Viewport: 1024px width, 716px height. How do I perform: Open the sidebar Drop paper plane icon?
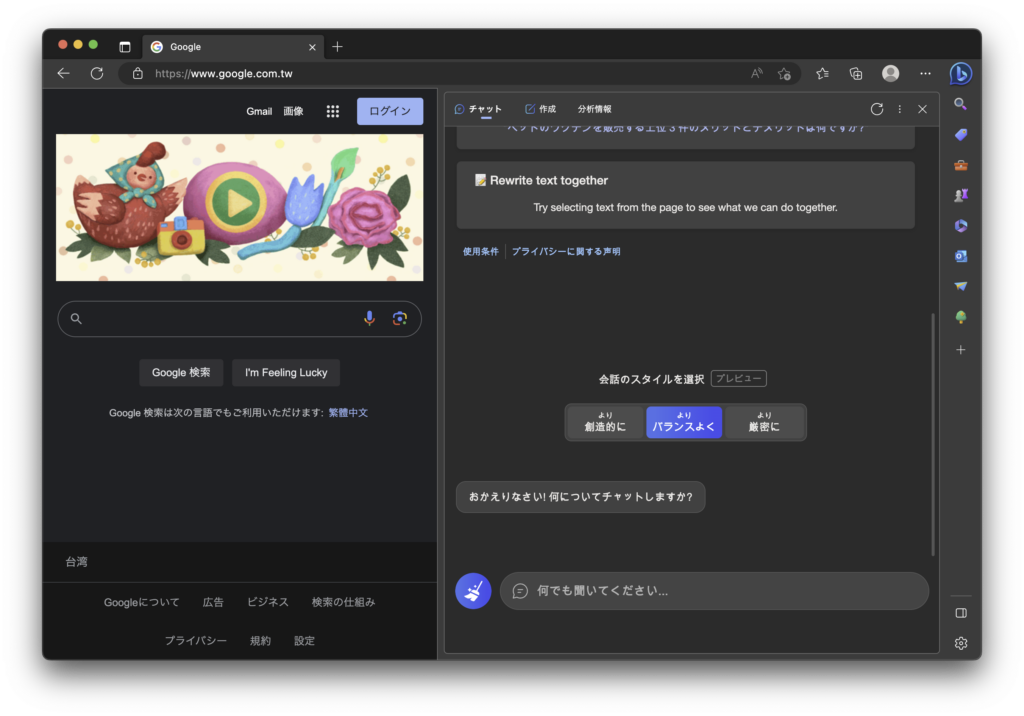(x=960, y=286)
